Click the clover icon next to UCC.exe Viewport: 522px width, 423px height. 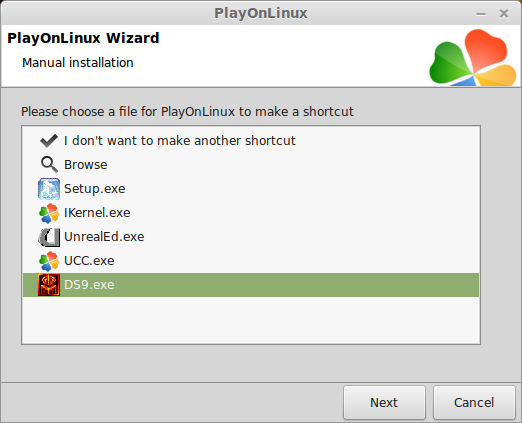point(49,261)
